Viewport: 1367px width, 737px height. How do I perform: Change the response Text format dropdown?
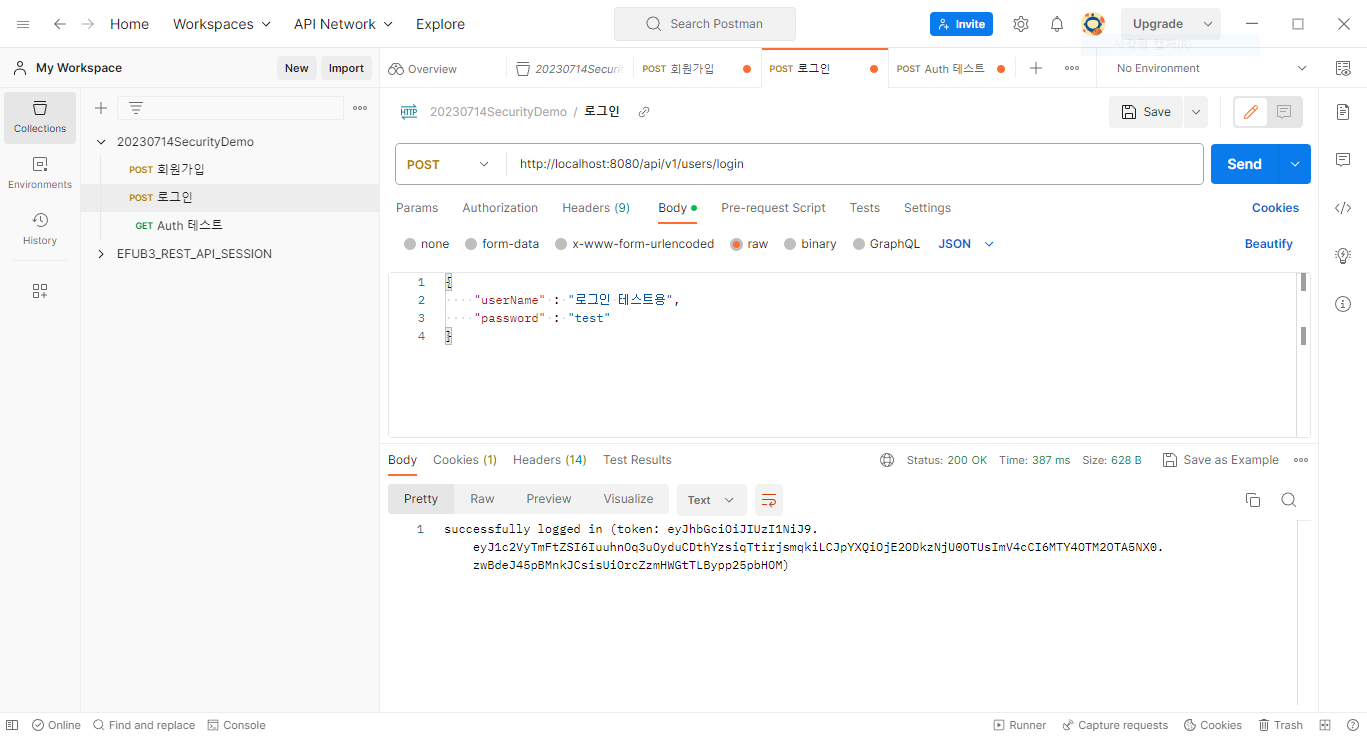(711, 500)
